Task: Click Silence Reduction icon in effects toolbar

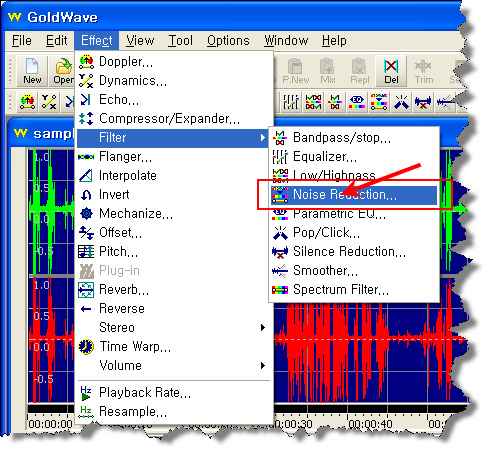Action: [423, 102]
